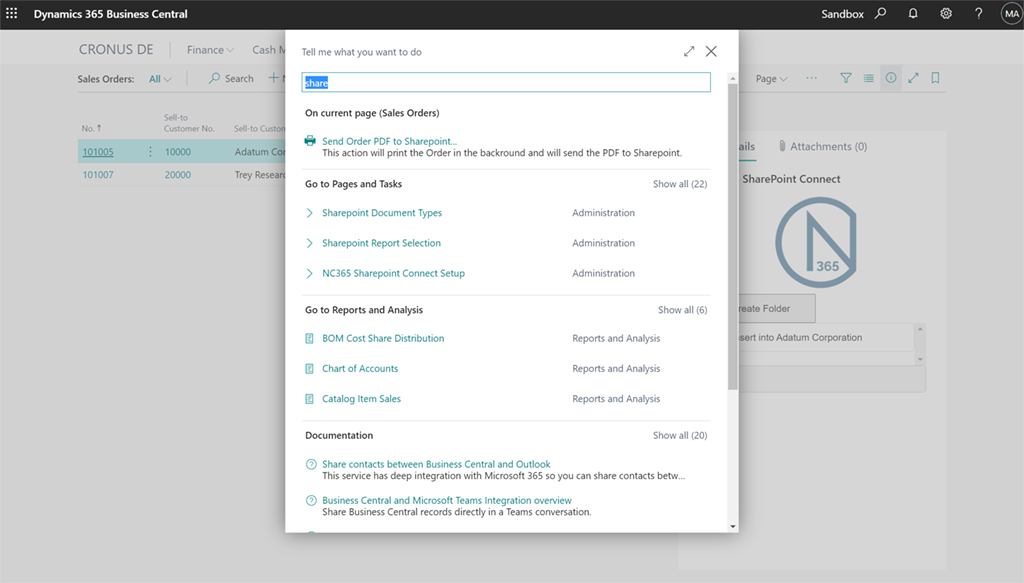Bookmark the Sales Orders page

point(935,78)
